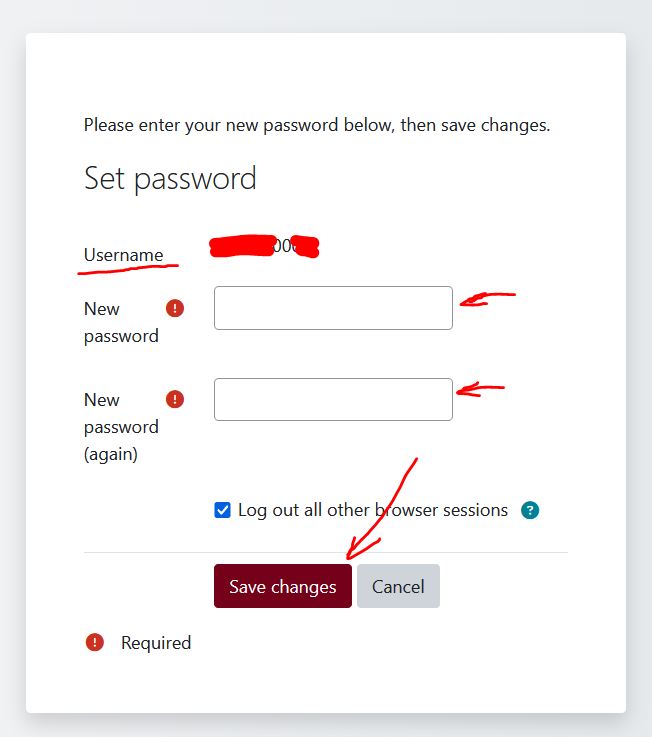
Task: Click the Username label
Action: [x=123, y=255]
